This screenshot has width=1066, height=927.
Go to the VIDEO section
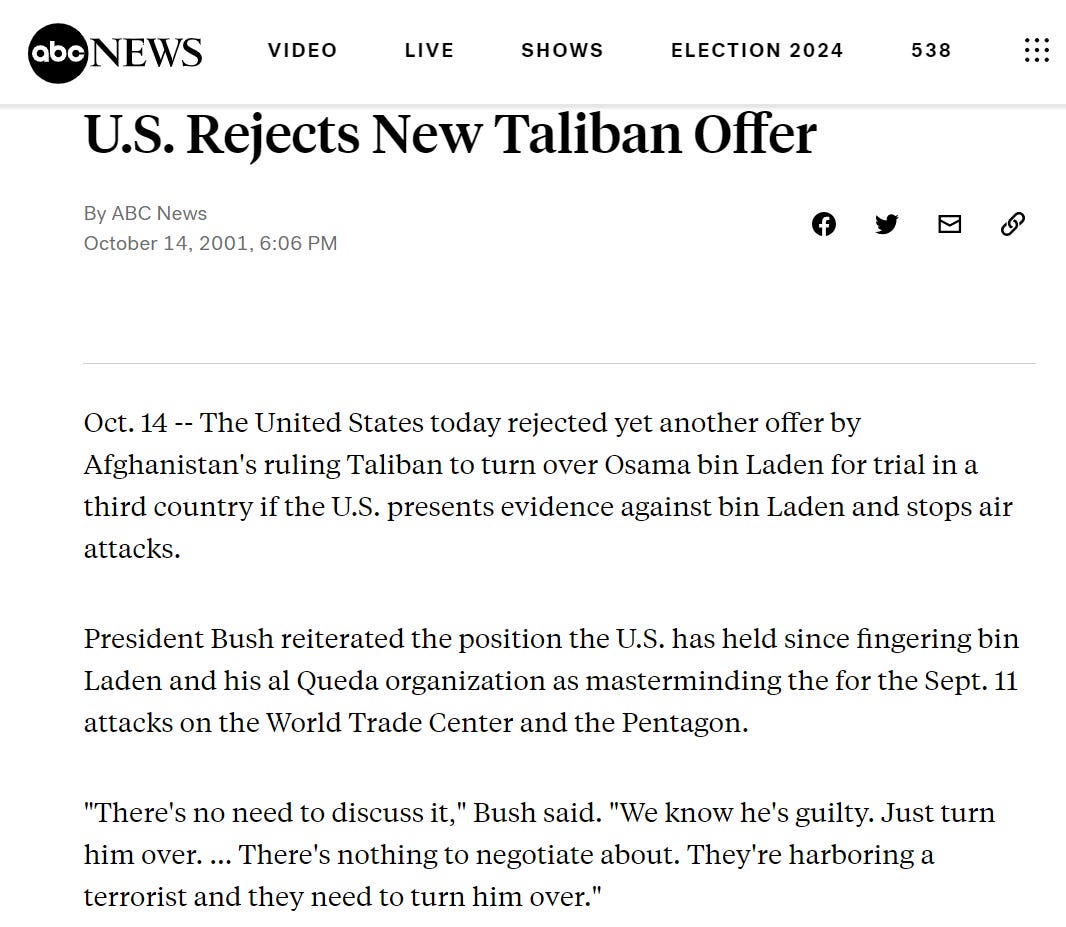click(x=303, y=50)
